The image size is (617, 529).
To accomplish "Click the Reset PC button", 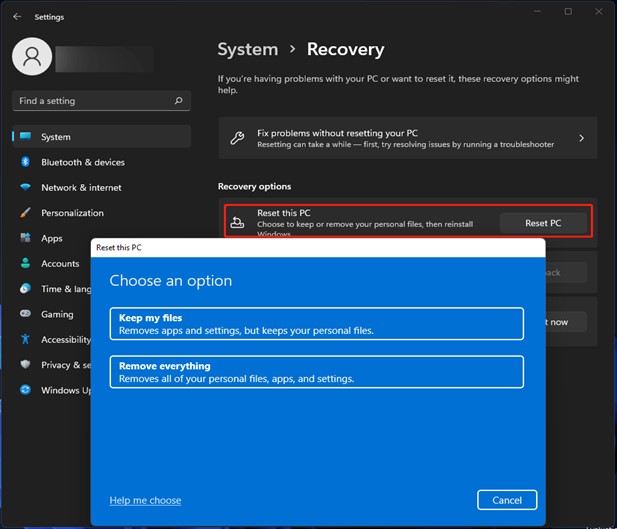I will (x=543, y=223).
